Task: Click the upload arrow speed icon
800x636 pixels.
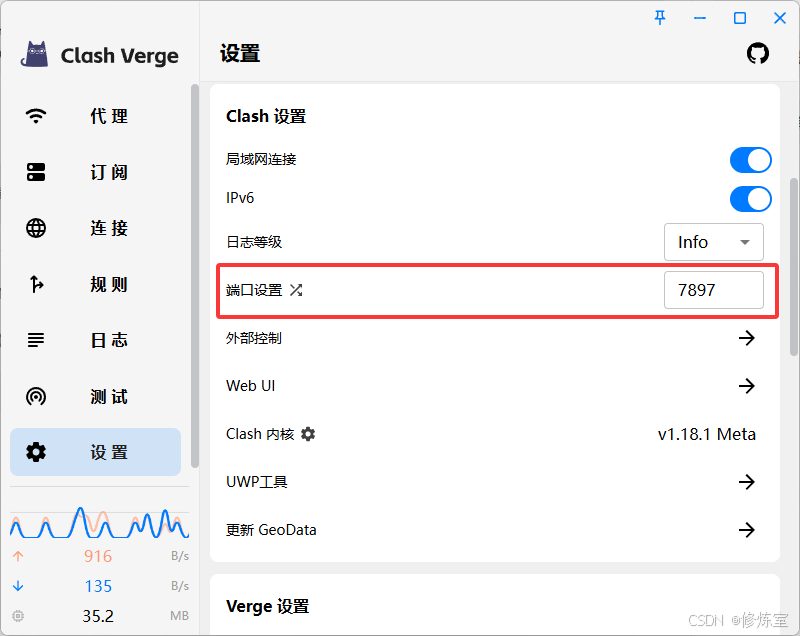Action: click(18, 556)
